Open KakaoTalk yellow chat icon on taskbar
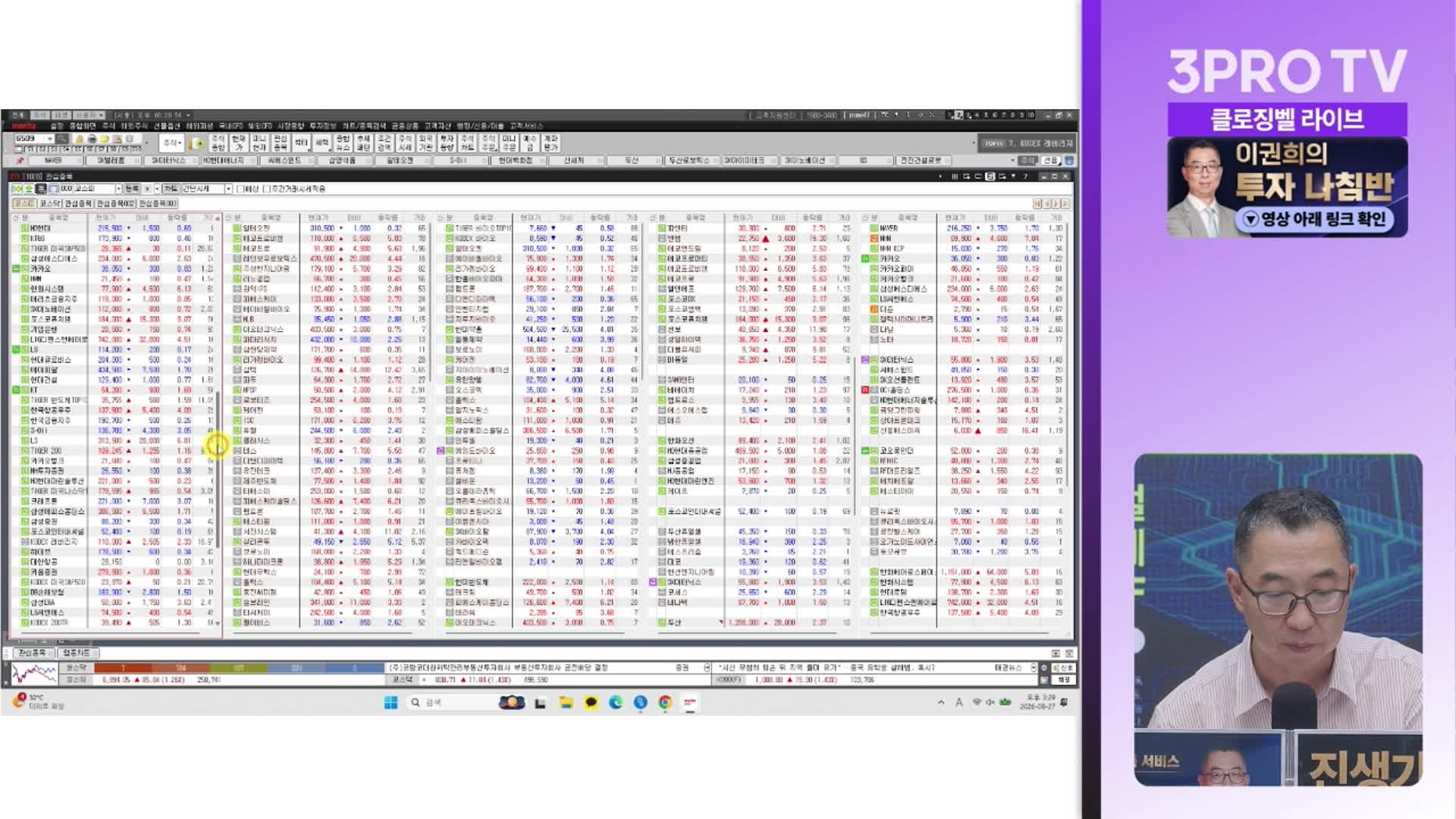The width and height of the screenshot is (1456, 819). tap(591, 703)
